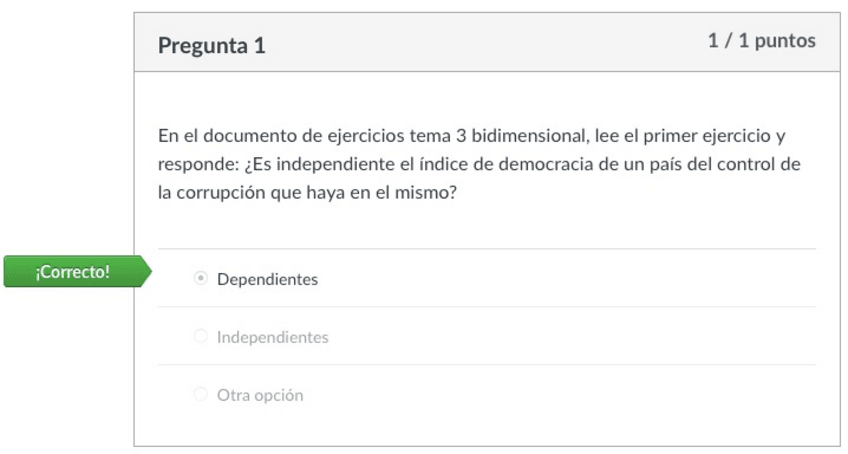Click the Dependientes answer label
This screenshot has height=454, width=848.
point(267,280)
